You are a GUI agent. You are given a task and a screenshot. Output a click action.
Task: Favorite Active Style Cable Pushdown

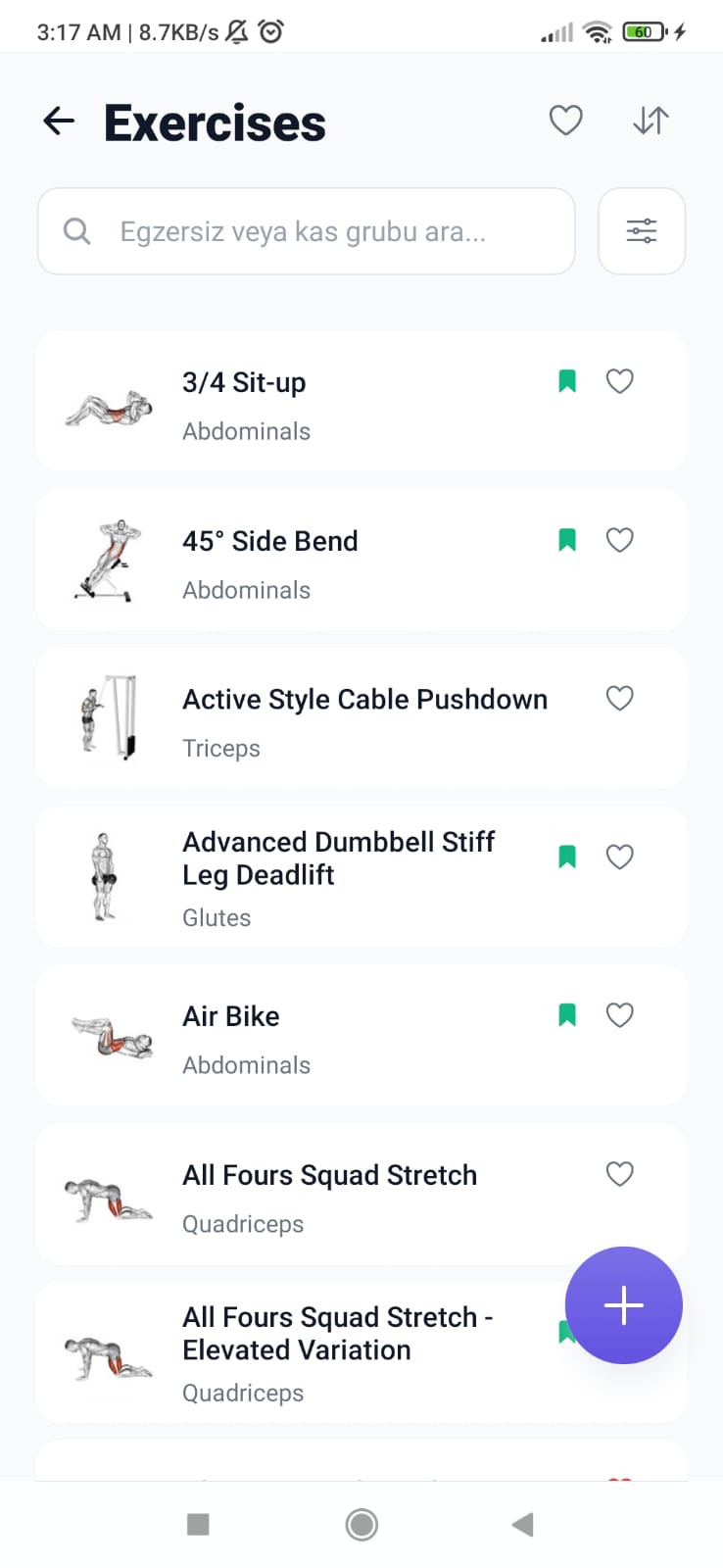click(619, 699)
